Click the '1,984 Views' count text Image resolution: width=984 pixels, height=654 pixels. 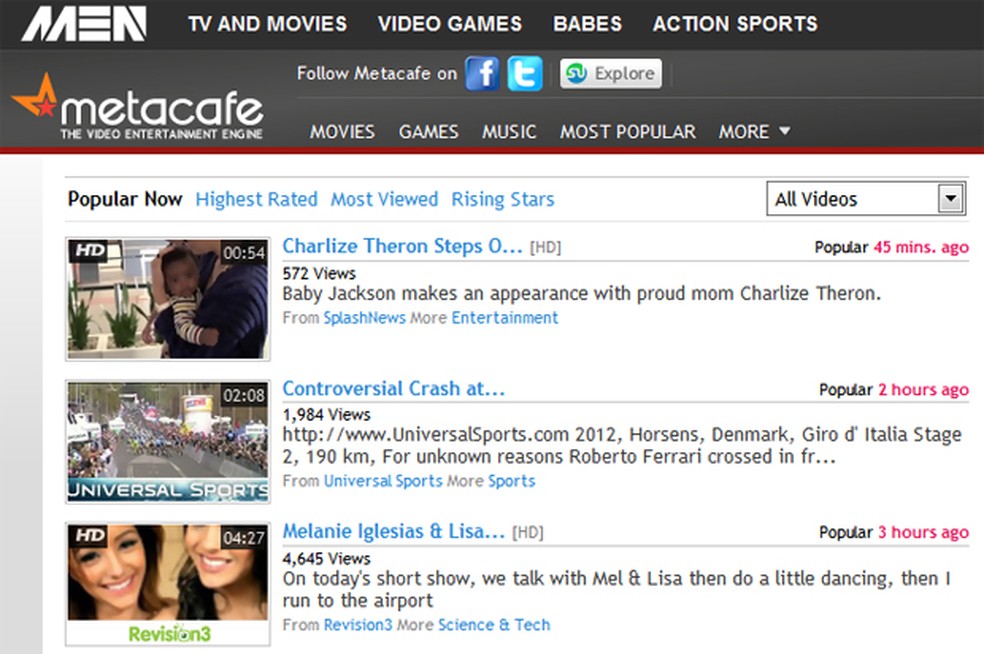click(x=326, y=415)
